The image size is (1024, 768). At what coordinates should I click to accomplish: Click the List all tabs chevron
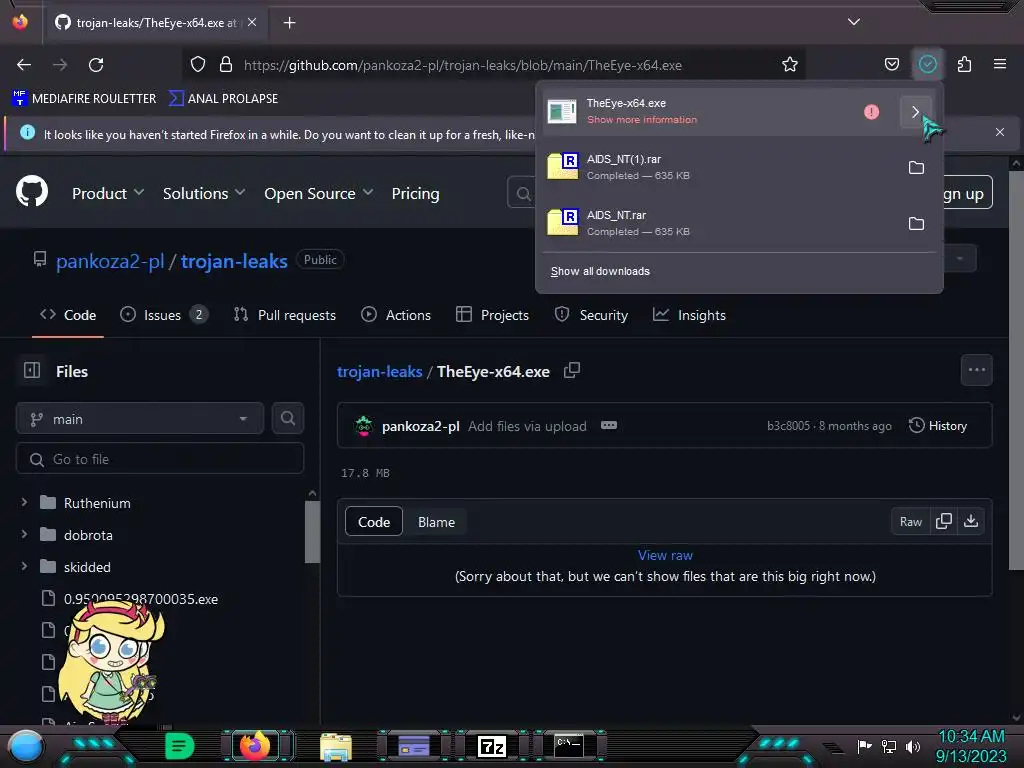854,22
